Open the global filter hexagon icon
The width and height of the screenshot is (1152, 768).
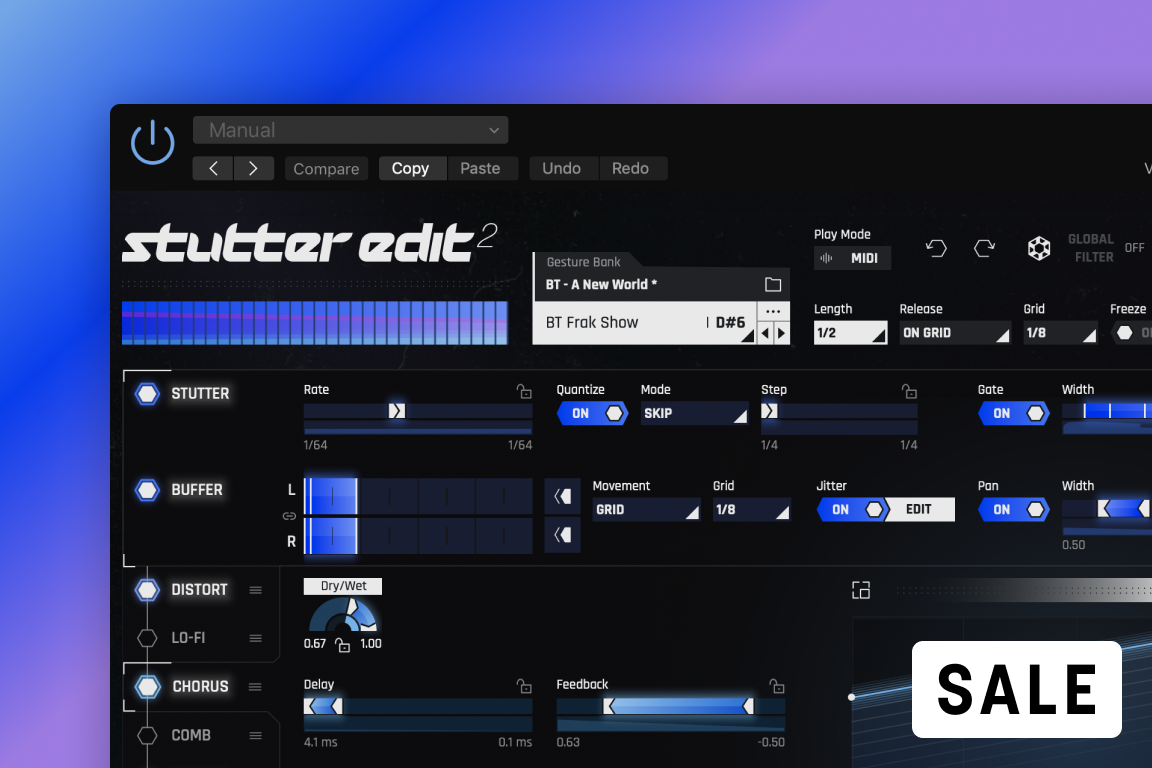[x=1039, y=248]
